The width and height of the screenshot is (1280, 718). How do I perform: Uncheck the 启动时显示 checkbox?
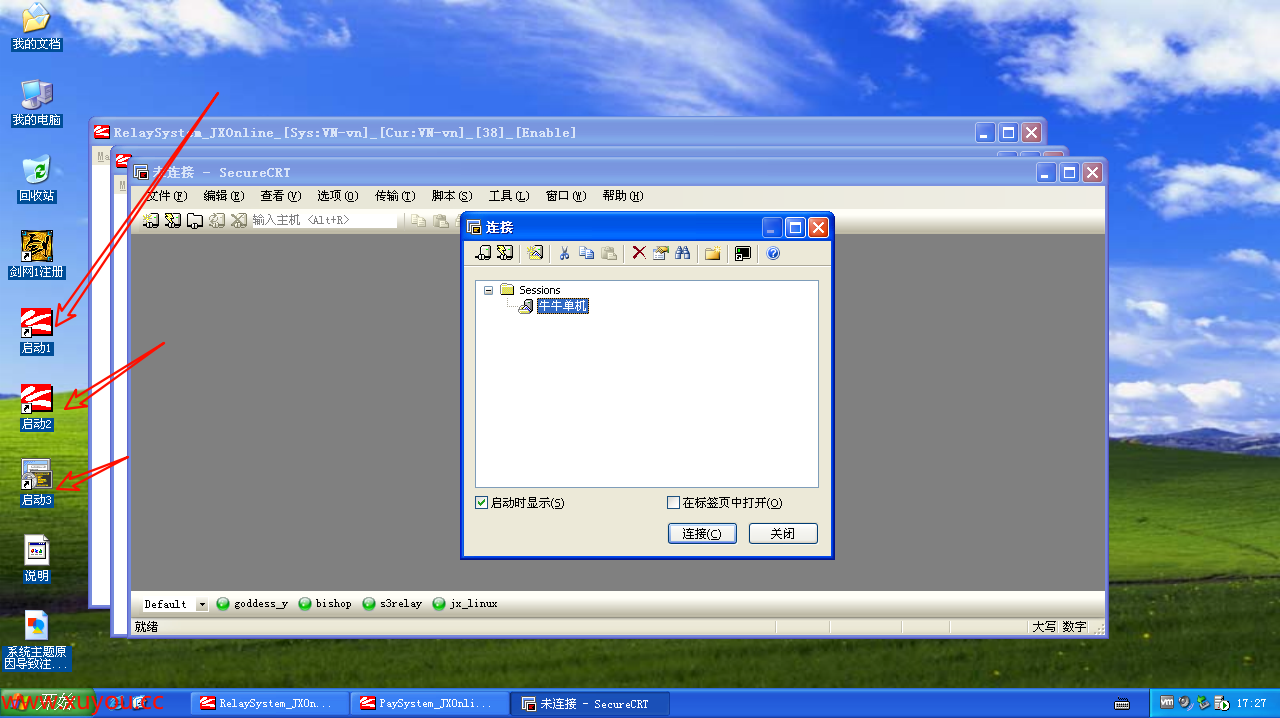(x=482, y=503)
